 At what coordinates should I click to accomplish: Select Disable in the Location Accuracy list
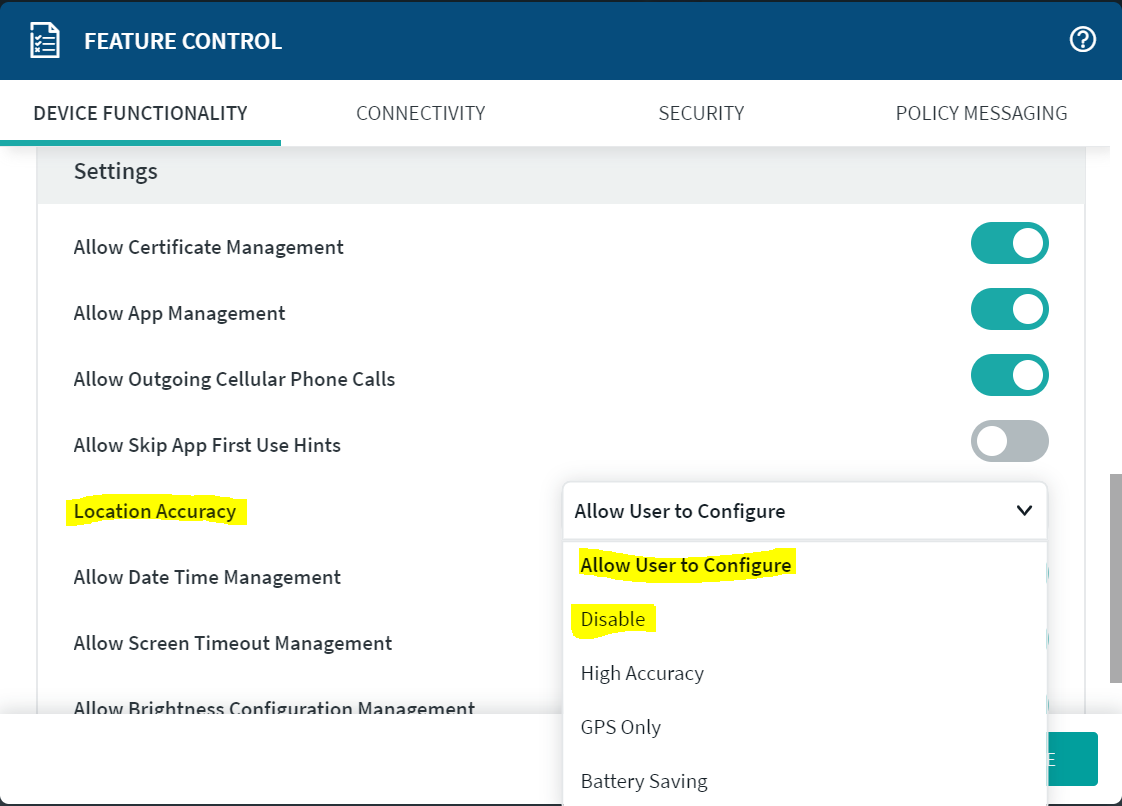click(613, 619)
